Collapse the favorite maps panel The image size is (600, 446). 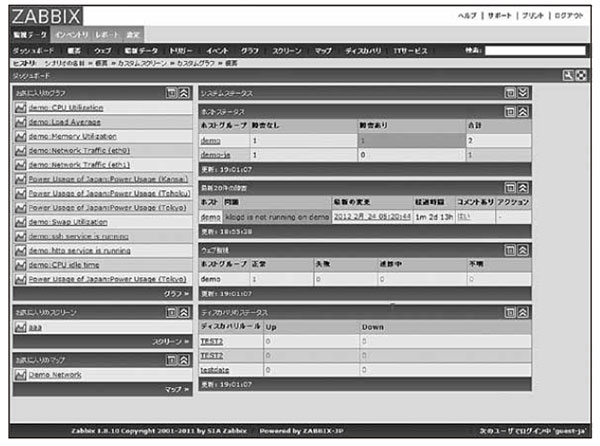184,360
